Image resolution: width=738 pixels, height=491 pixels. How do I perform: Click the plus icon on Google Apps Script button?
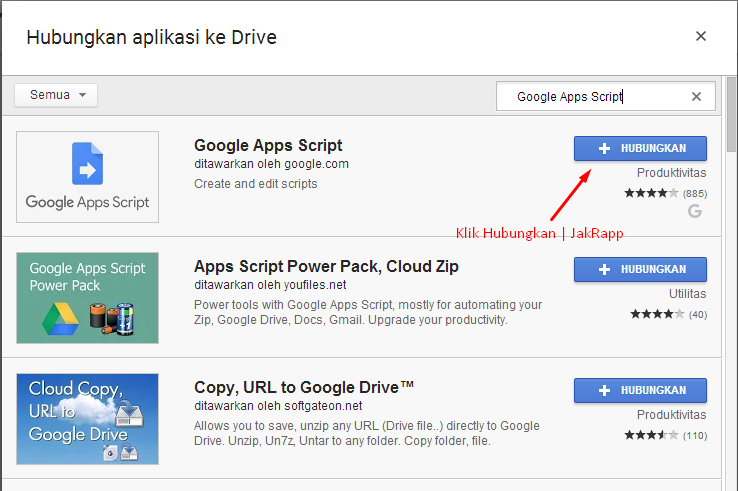point(604,148)
